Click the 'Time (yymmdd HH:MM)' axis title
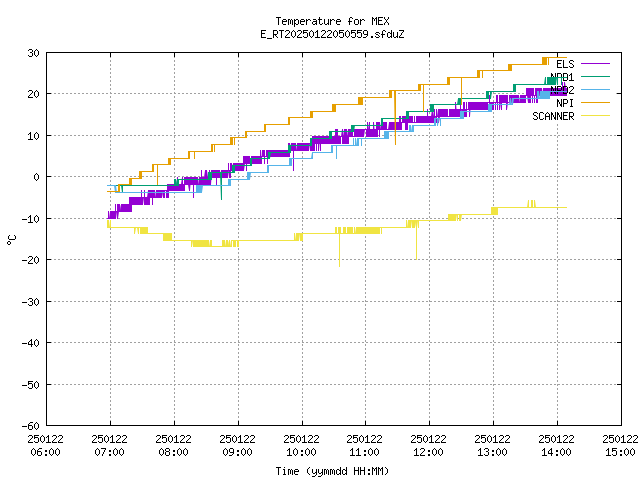 332,471
